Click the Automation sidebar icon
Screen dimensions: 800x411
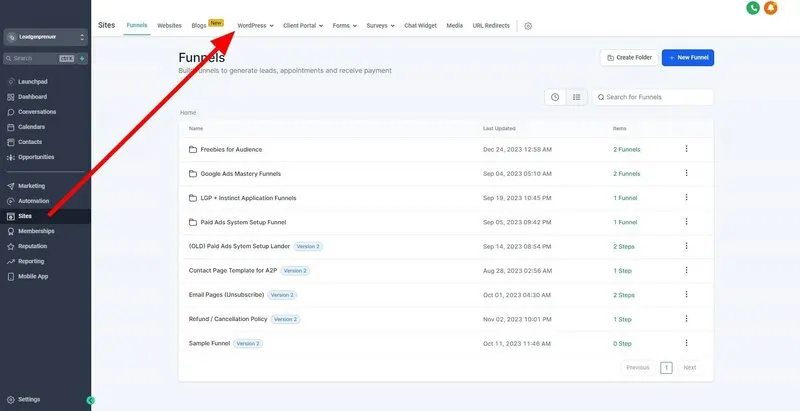[x=11, y=201]
